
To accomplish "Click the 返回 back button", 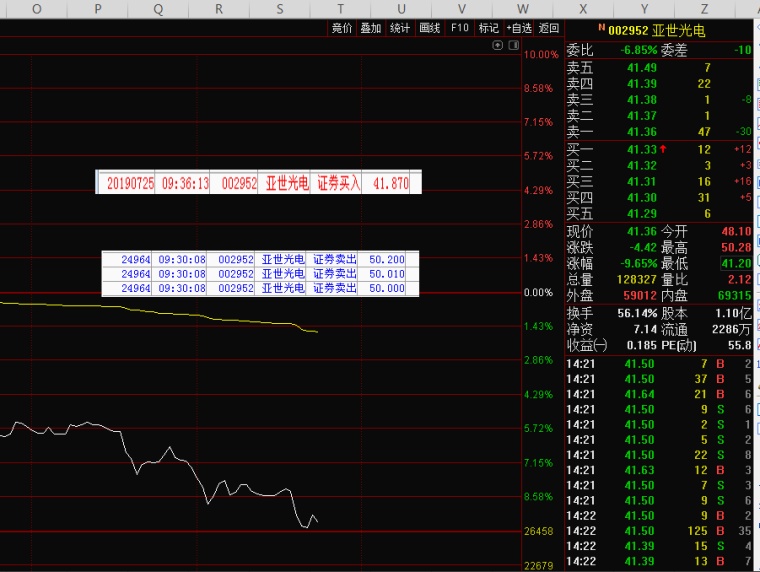I will click(549, 28).
